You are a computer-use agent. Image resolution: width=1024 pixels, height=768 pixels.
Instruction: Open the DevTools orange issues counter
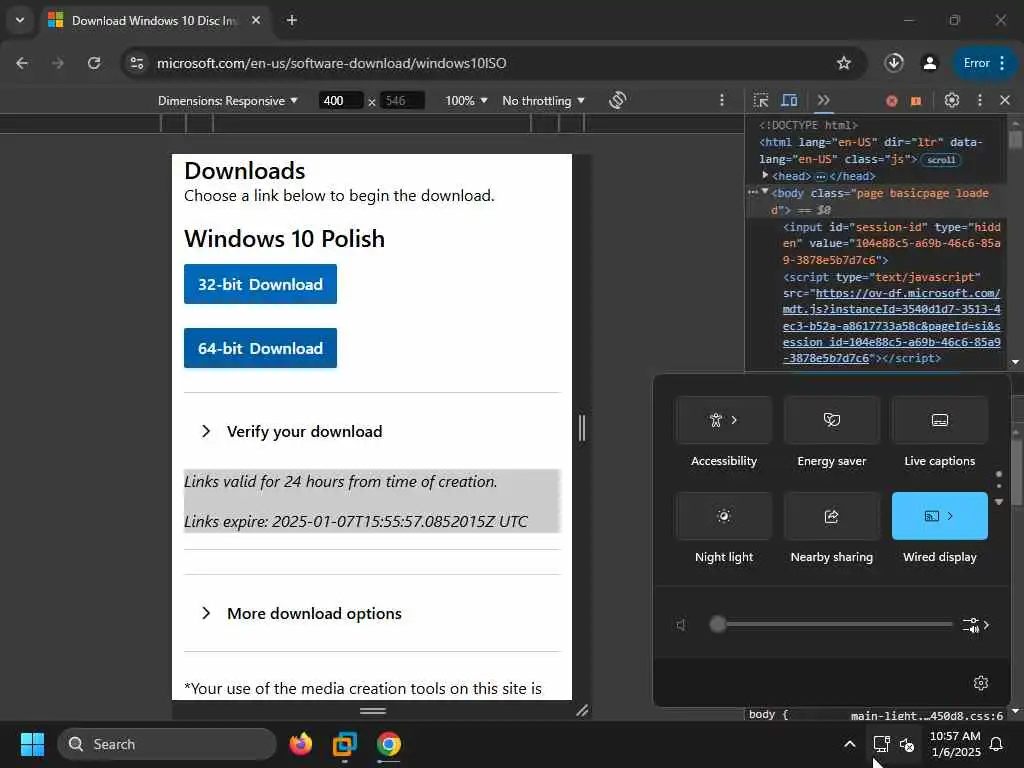[x=916, y=101]
